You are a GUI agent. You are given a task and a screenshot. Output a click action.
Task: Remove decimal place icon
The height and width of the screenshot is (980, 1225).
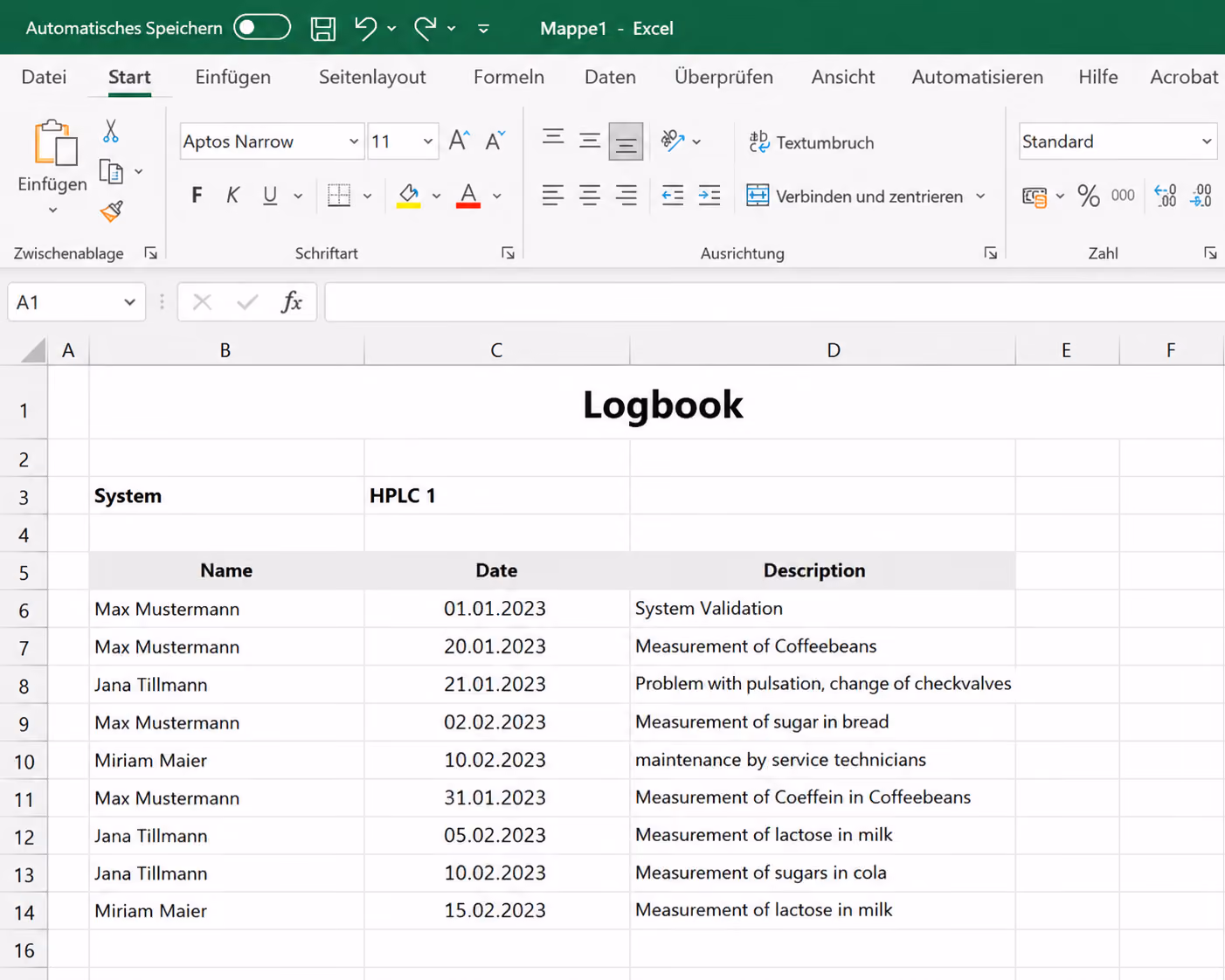coord(1201,196)
